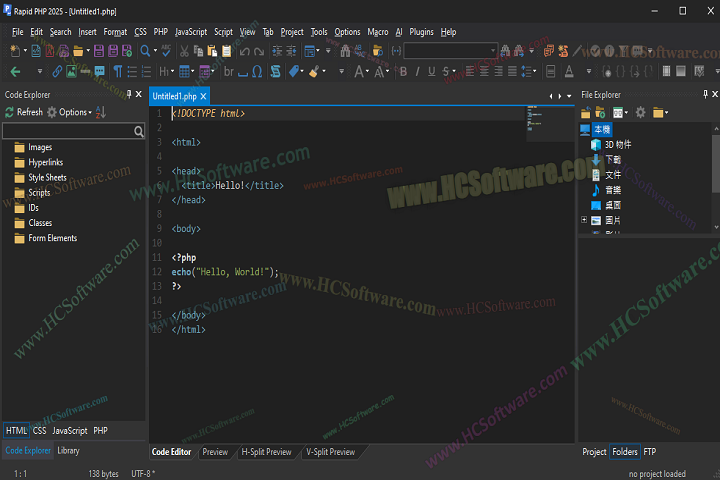Run the ABC spell check icon
This screenshot has width=720, height=480.
166,51
